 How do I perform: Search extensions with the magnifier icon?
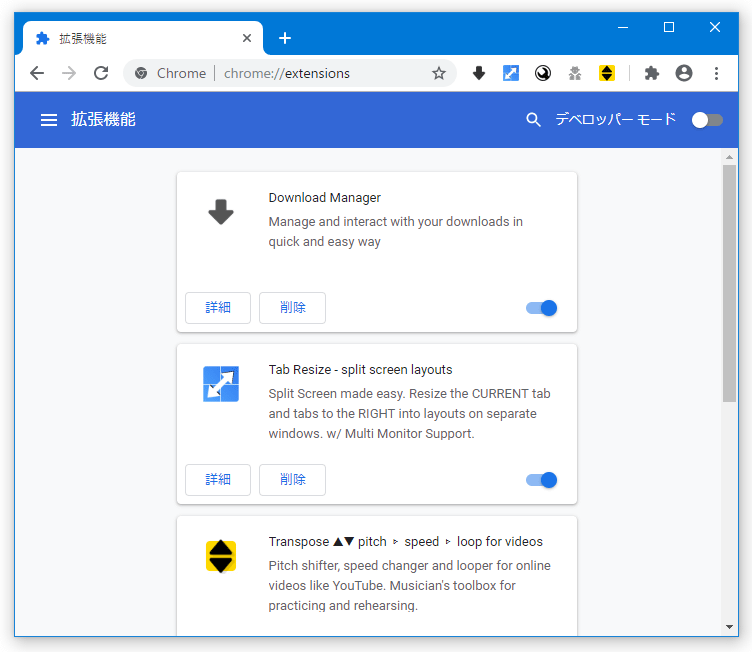pos(533,120)
